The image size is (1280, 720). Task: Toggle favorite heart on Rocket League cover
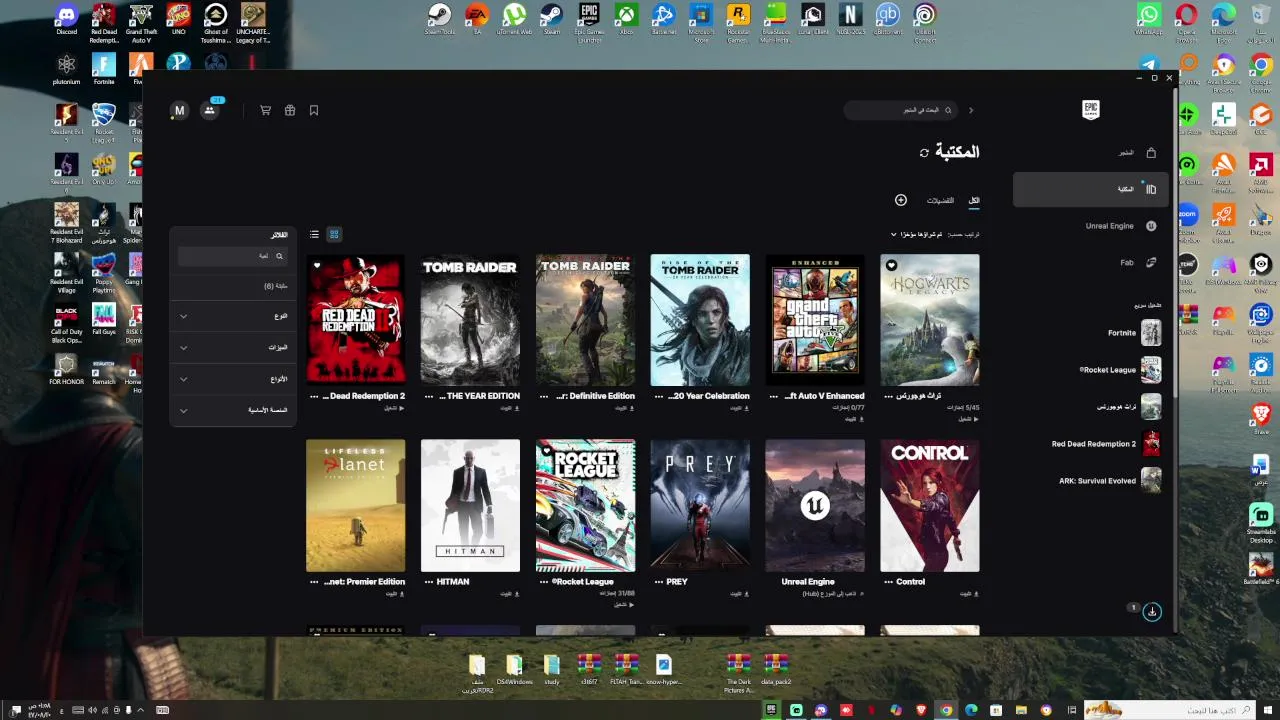coord(547,451)
